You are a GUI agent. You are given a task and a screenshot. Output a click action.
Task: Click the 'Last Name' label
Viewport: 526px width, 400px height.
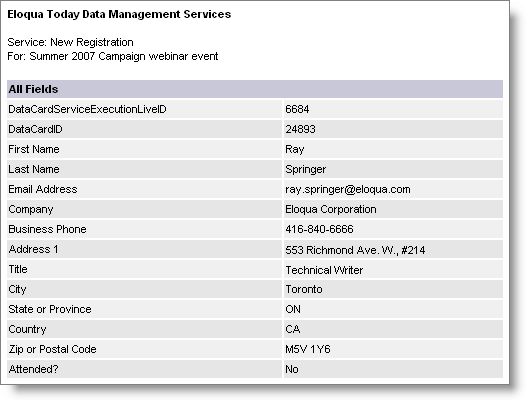click(x=34, y=169)
